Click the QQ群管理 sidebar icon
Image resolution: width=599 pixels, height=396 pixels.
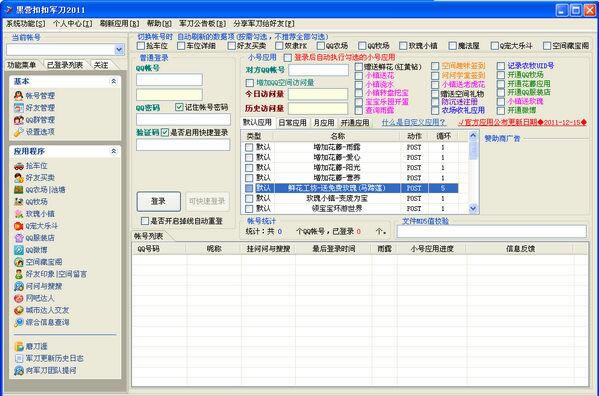coord(18,120)
